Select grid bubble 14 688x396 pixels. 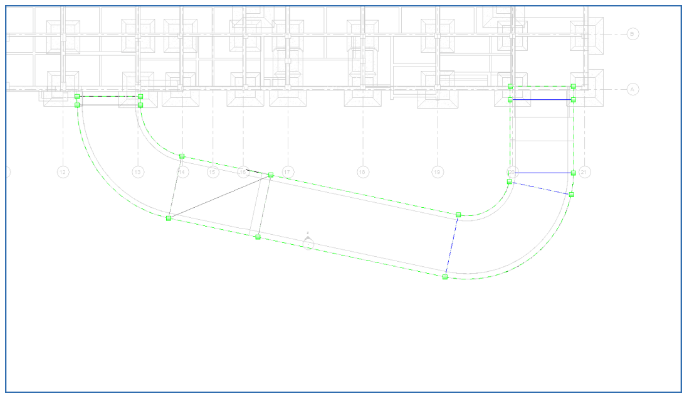(183, 172)
